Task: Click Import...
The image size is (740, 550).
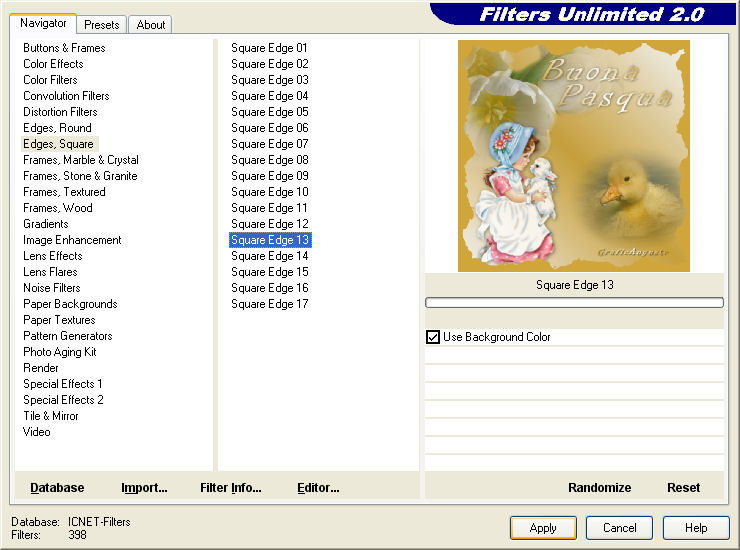Action: pos(144,488)
